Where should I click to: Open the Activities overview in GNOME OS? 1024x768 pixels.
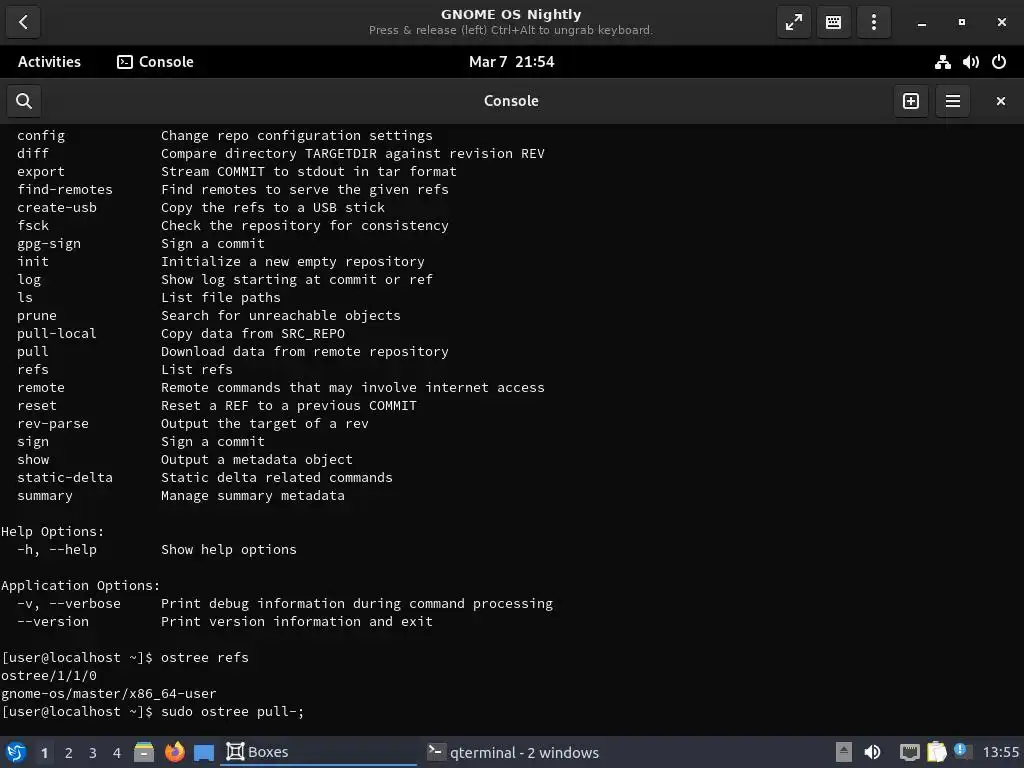tap(49, 61)
